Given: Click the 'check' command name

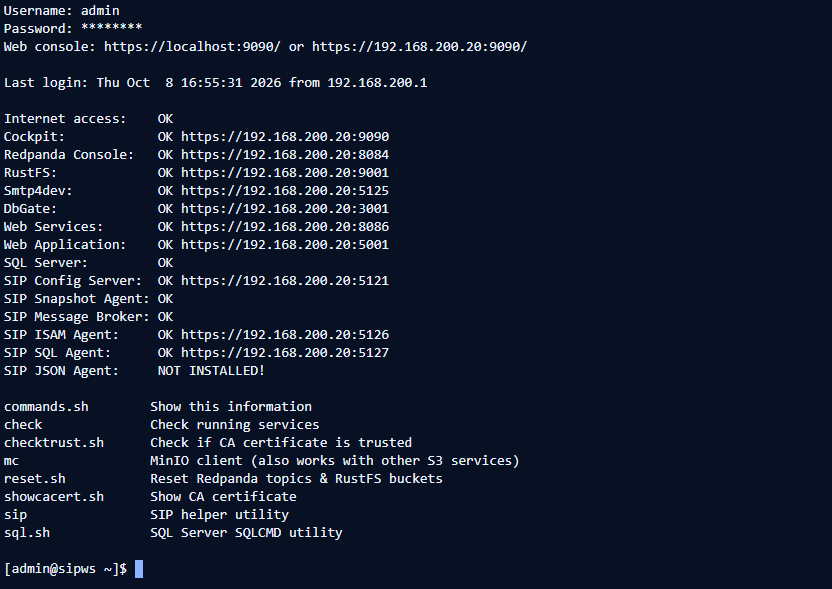Looking at the screenshot, I should coord(23,425).
